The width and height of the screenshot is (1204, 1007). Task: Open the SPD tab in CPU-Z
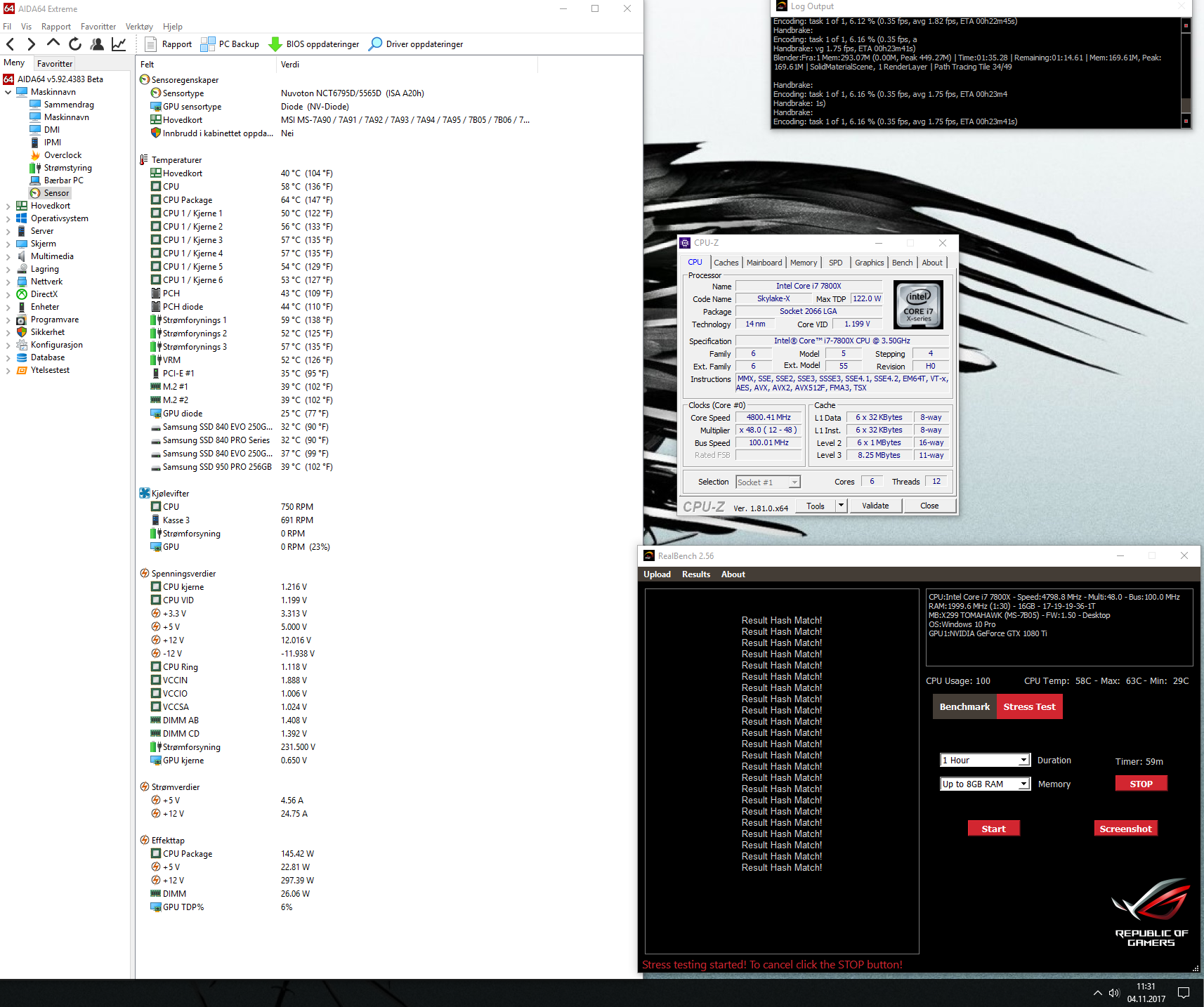click(x=835, y=263)
